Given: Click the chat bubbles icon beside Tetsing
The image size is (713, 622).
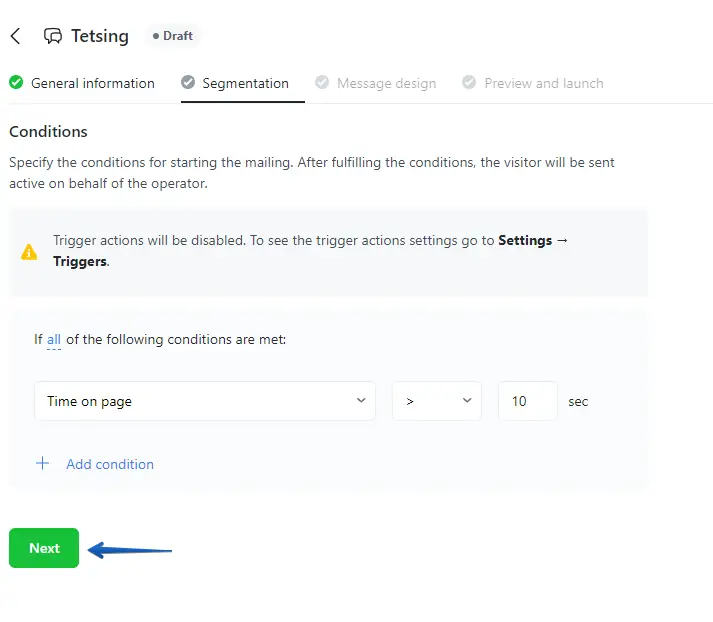Looking at the screenshot, I should (53, 36).
